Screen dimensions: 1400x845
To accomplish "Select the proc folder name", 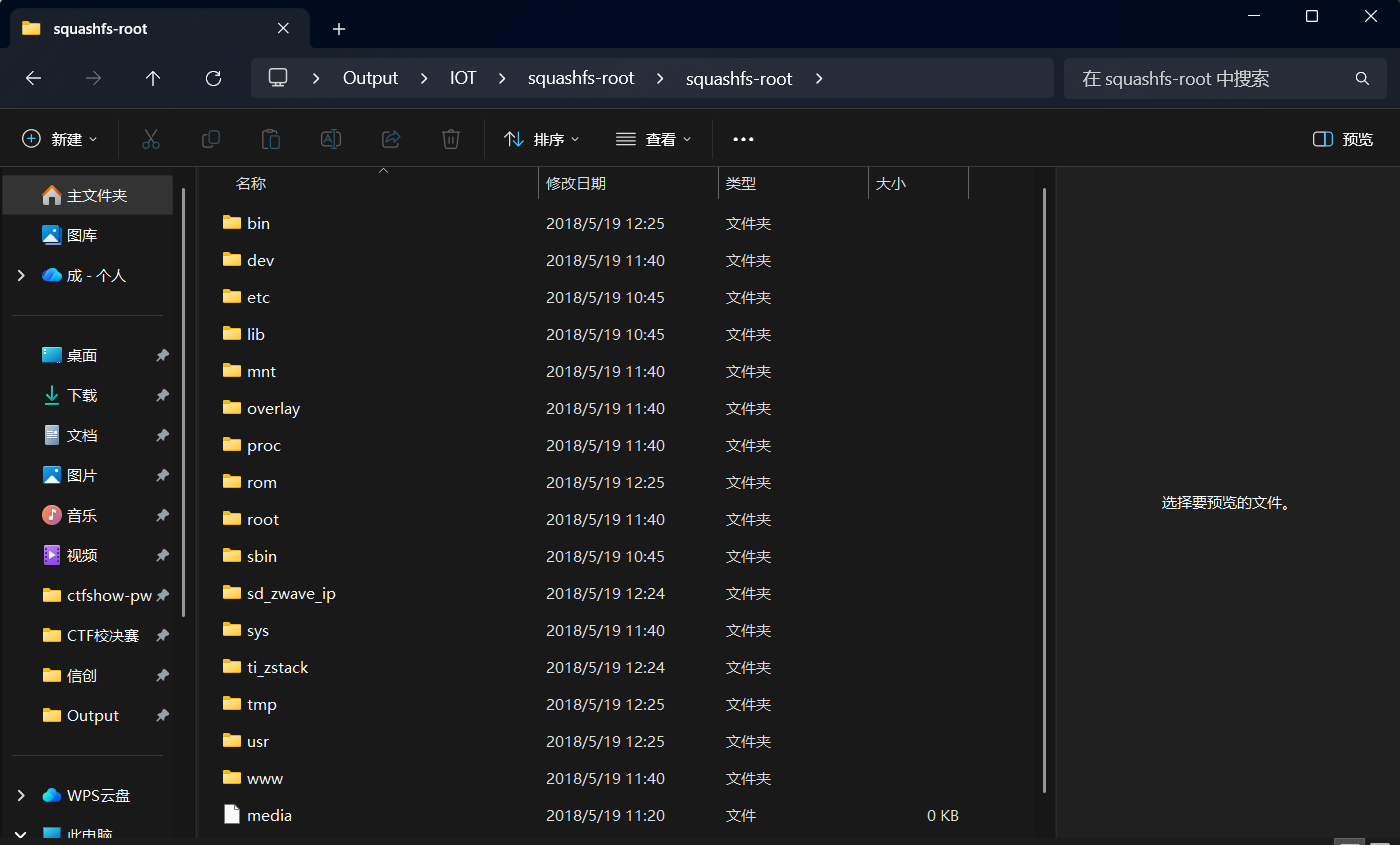I will 264,445.
